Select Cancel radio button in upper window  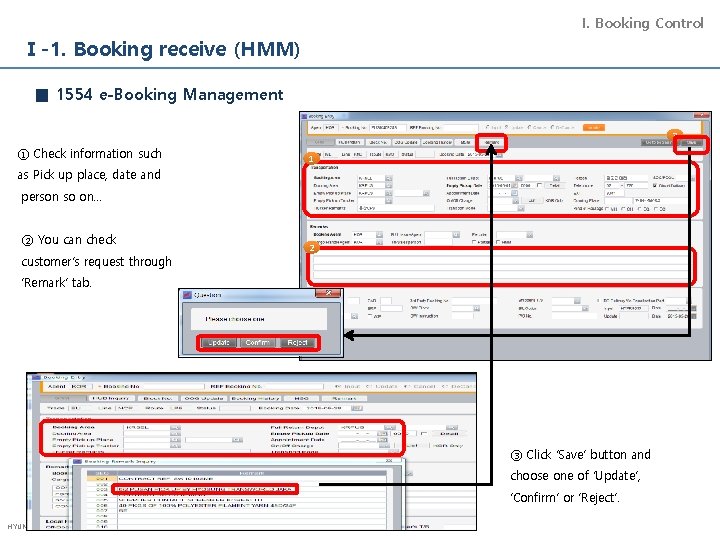pos(529,127)
